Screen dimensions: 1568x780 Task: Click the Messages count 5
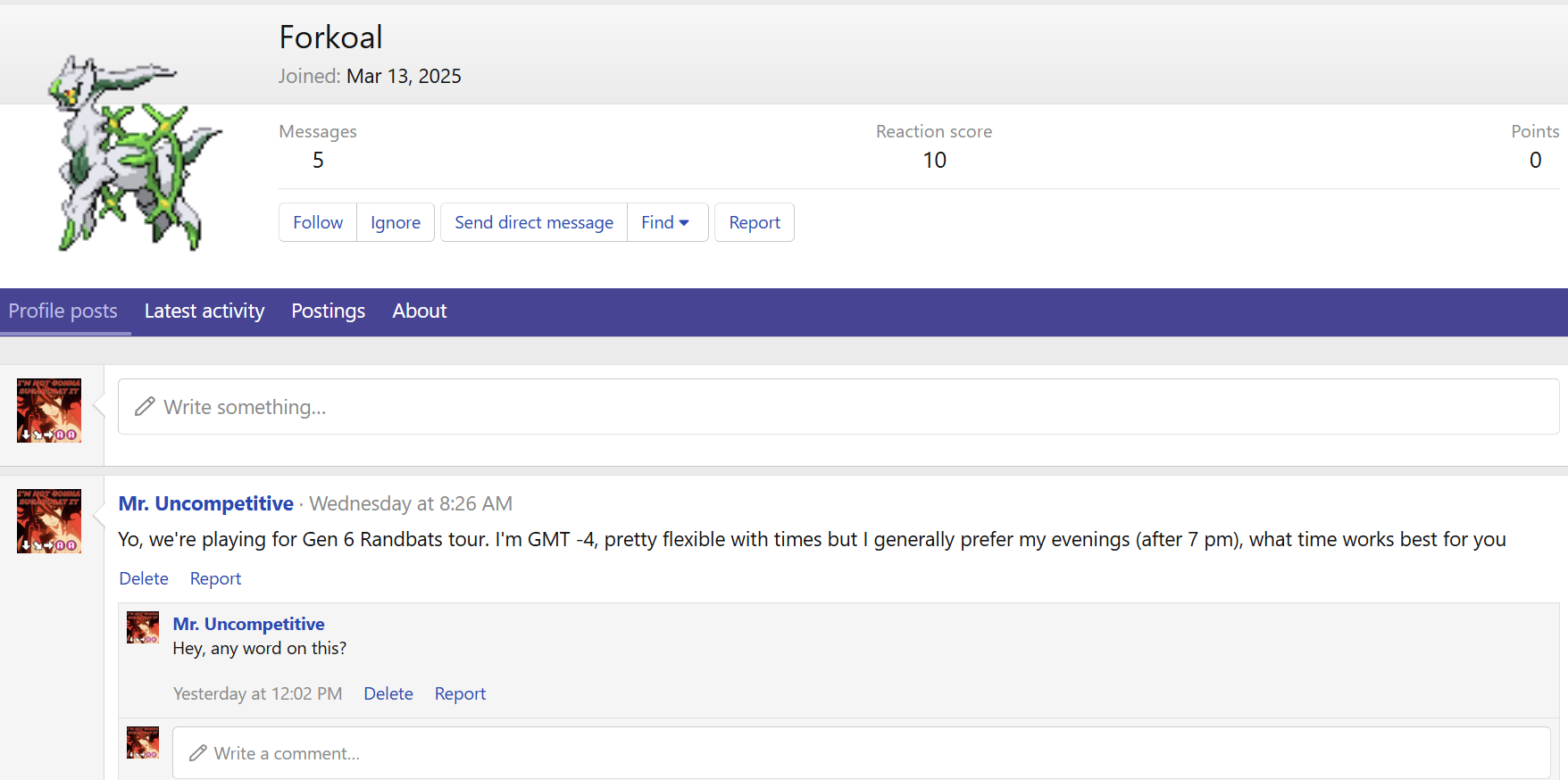pyautogui.click(x=318, y=160)
